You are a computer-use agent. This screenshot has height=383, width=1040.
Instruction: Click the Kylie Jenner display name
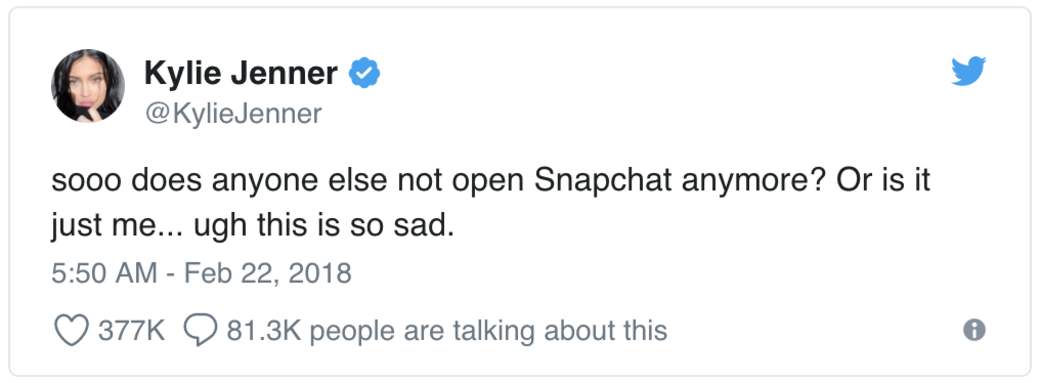tap(241, 73)
